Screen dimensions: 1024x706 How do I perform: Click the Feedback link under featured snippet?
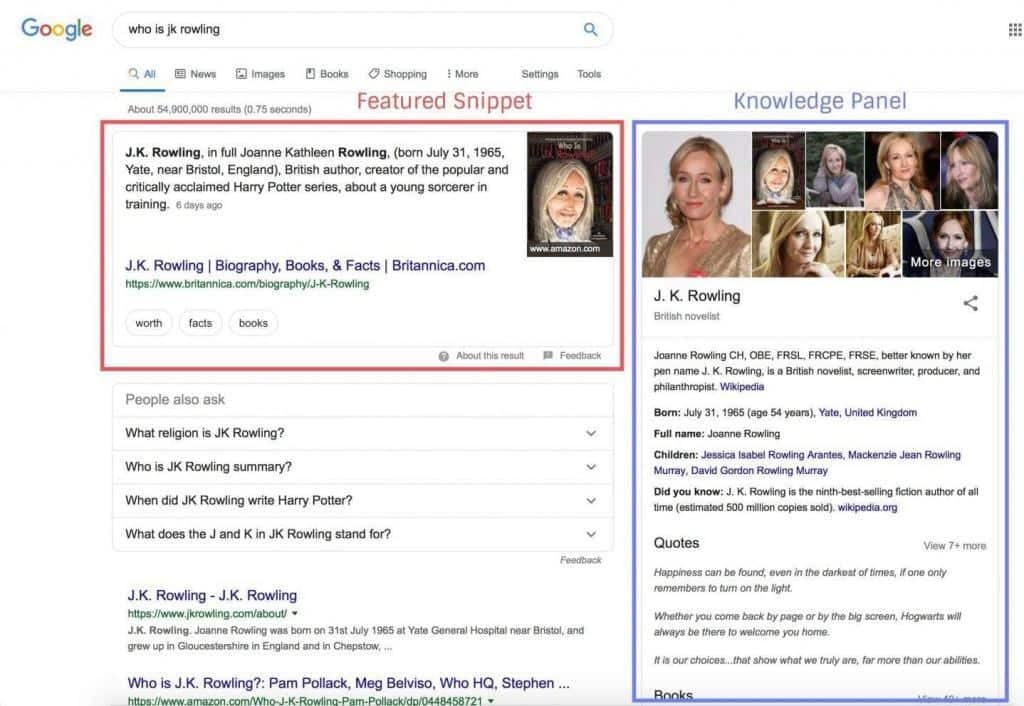click(580, 356)
